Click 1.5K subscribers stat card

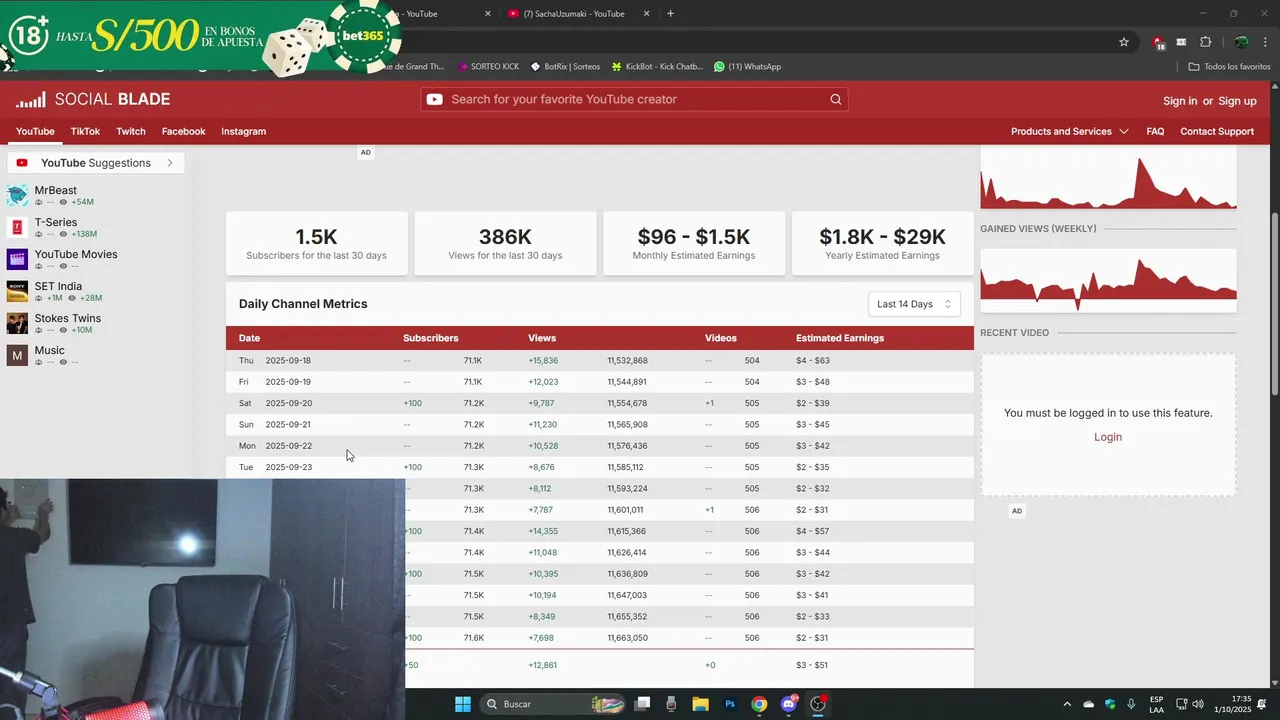click(316, 243)
